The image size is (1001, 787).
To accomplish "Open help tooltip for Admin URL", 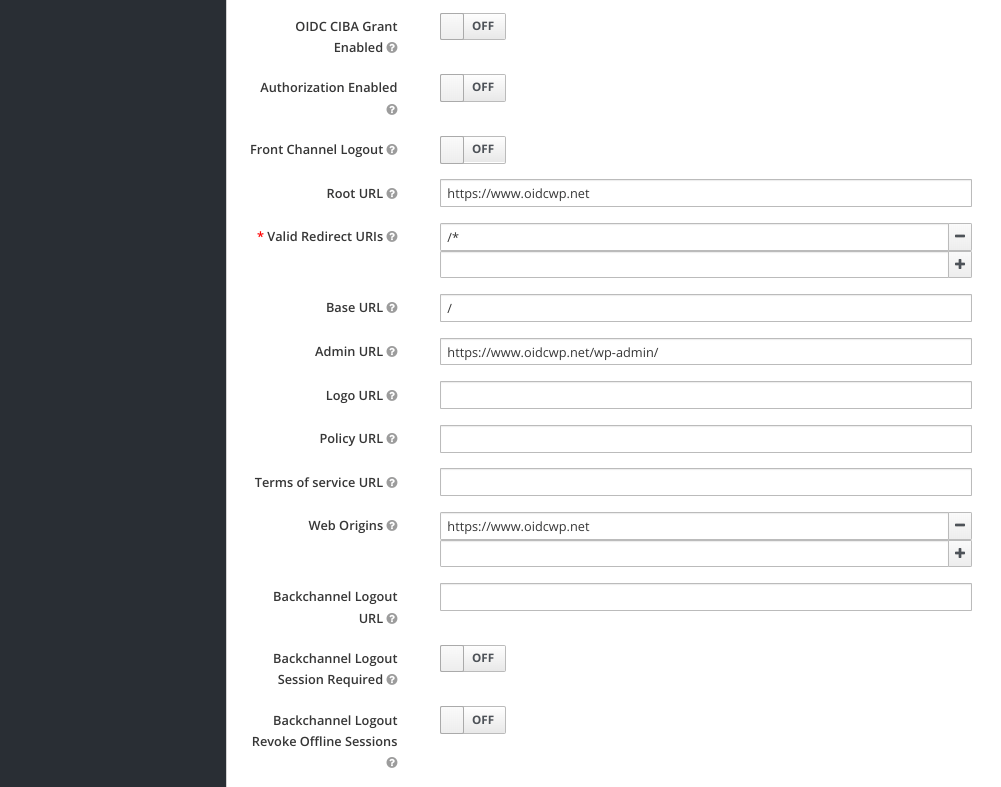I will [392, 351].
